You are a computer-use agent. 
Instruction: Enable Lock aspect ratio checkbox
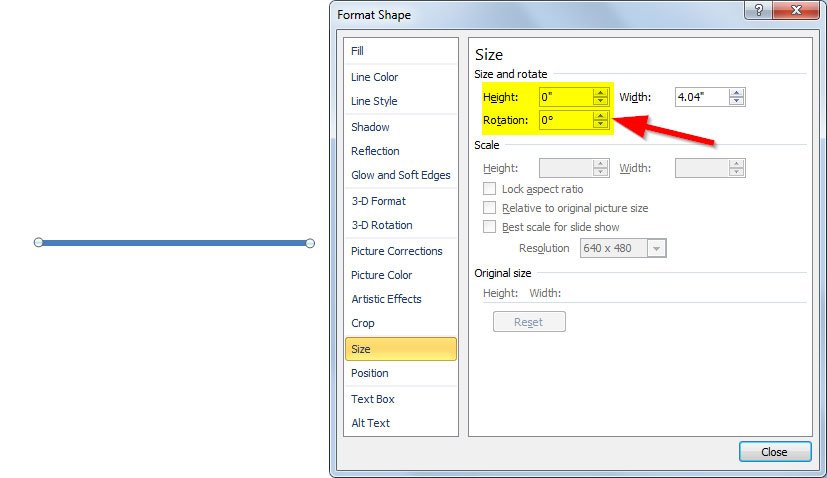point(490,189)
